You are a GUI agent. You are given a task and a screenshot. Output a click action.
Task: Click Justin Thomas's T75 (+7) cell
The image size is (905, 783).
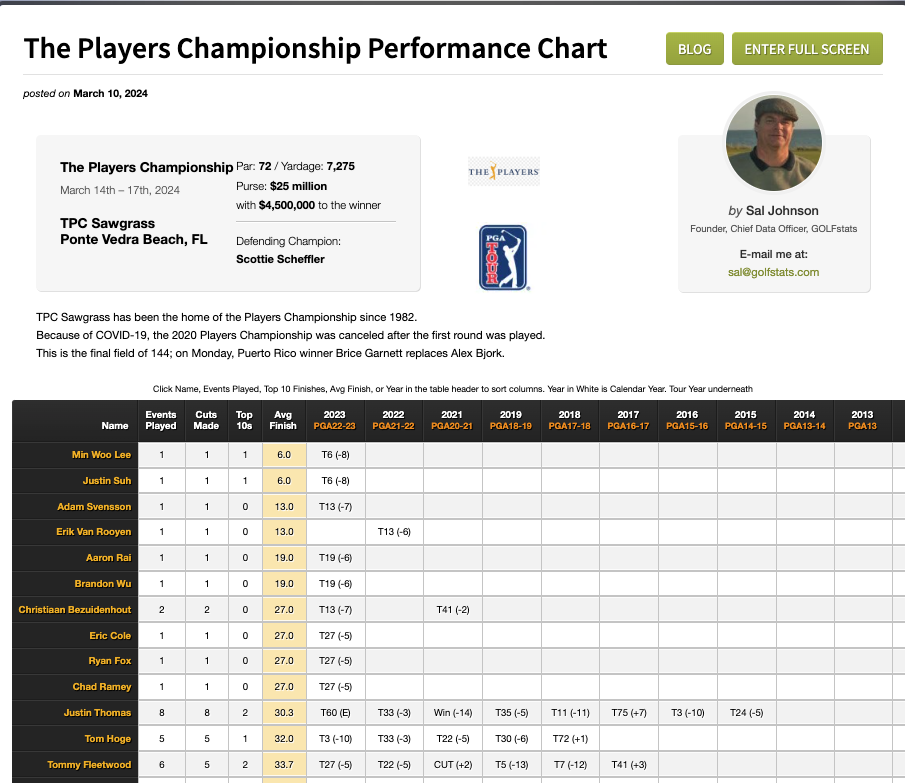click(x=629, y=713)
